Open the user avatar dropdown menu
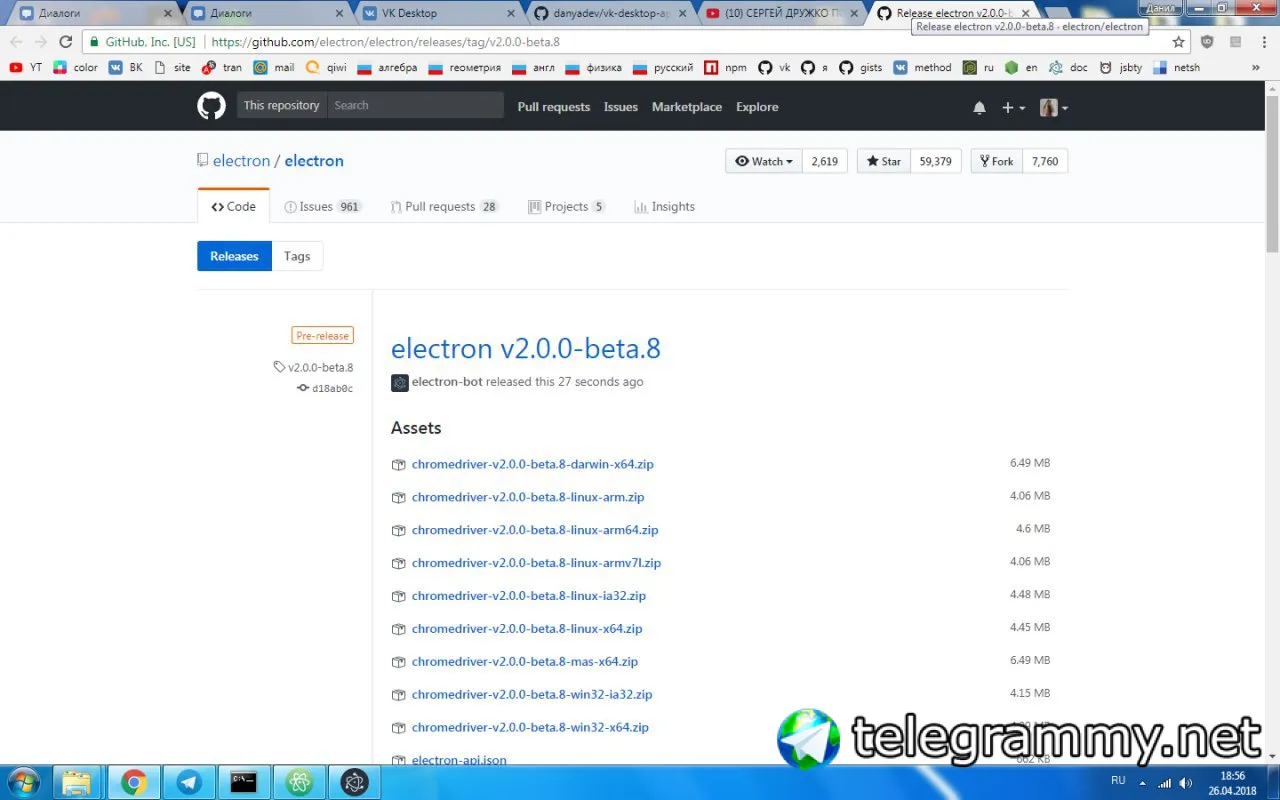This screenshot has height=800, width=1280. [1054, 107]
